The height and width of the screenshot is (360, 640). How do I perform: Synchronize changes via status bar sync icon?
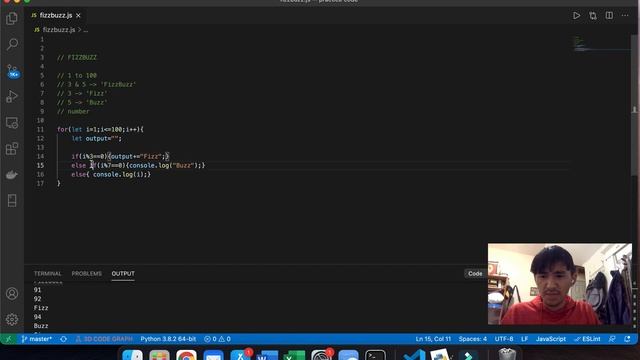(63, 339)
